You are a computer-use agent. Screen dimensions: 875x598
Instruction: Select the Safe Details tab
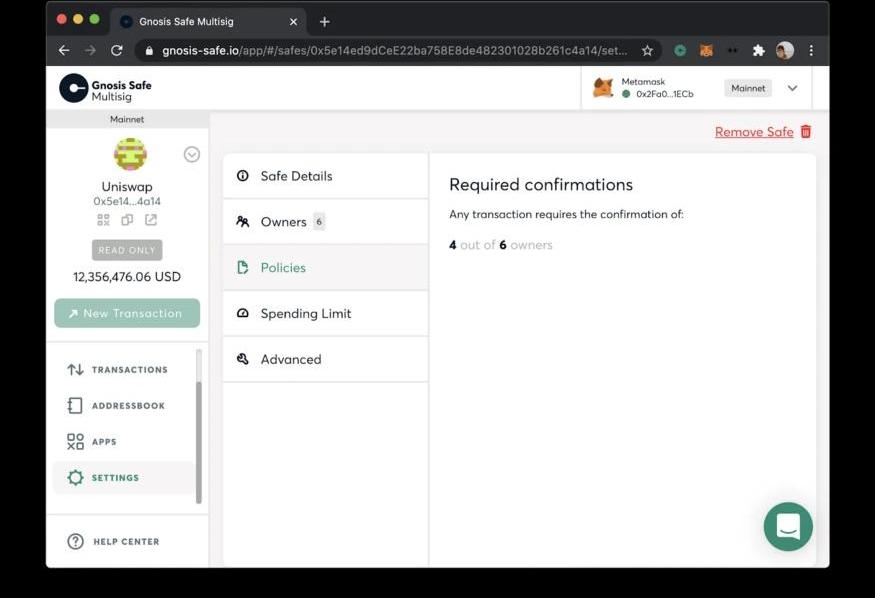point(325,176)
